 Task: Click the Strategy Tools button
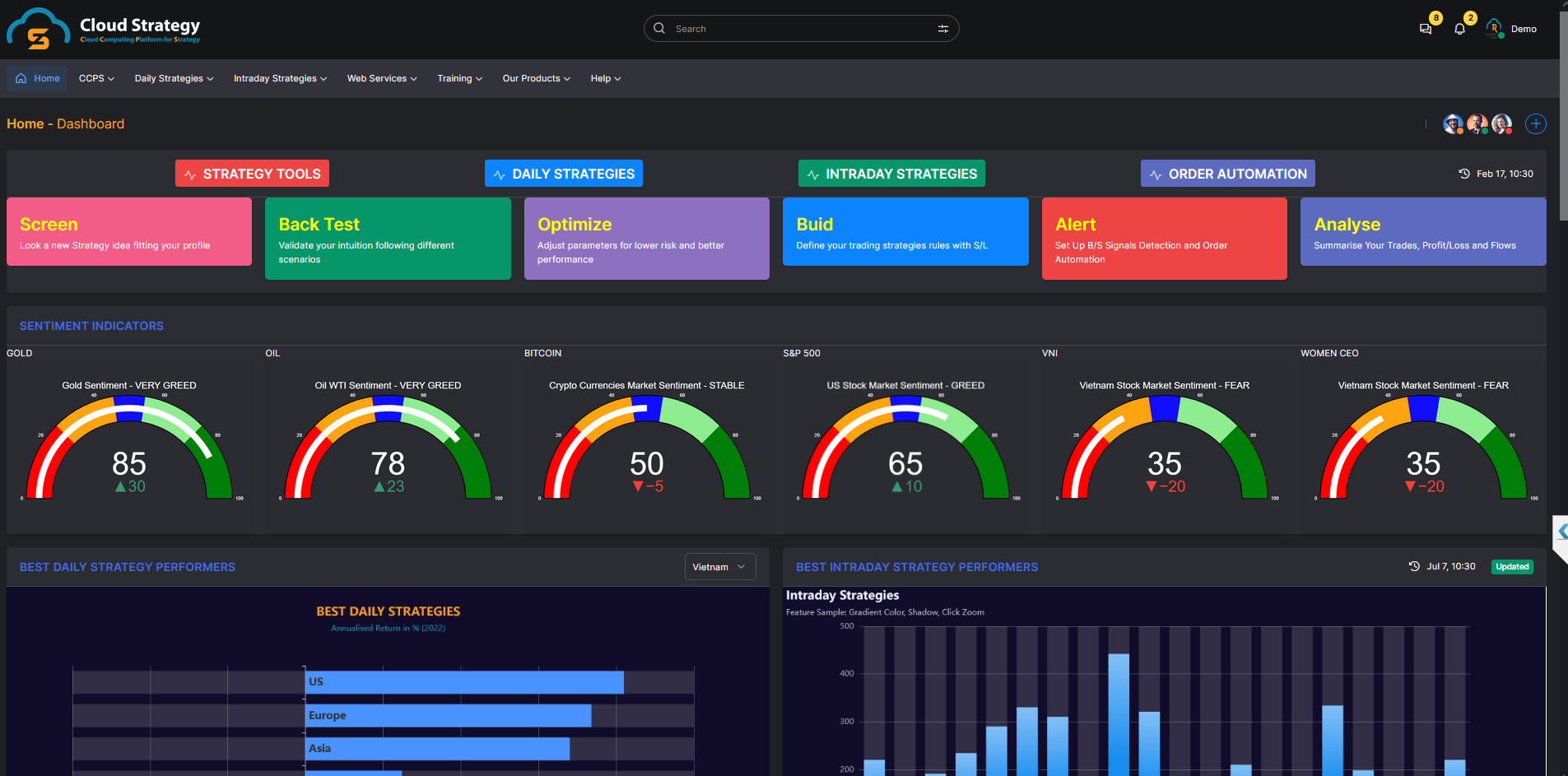click(252, 174)
